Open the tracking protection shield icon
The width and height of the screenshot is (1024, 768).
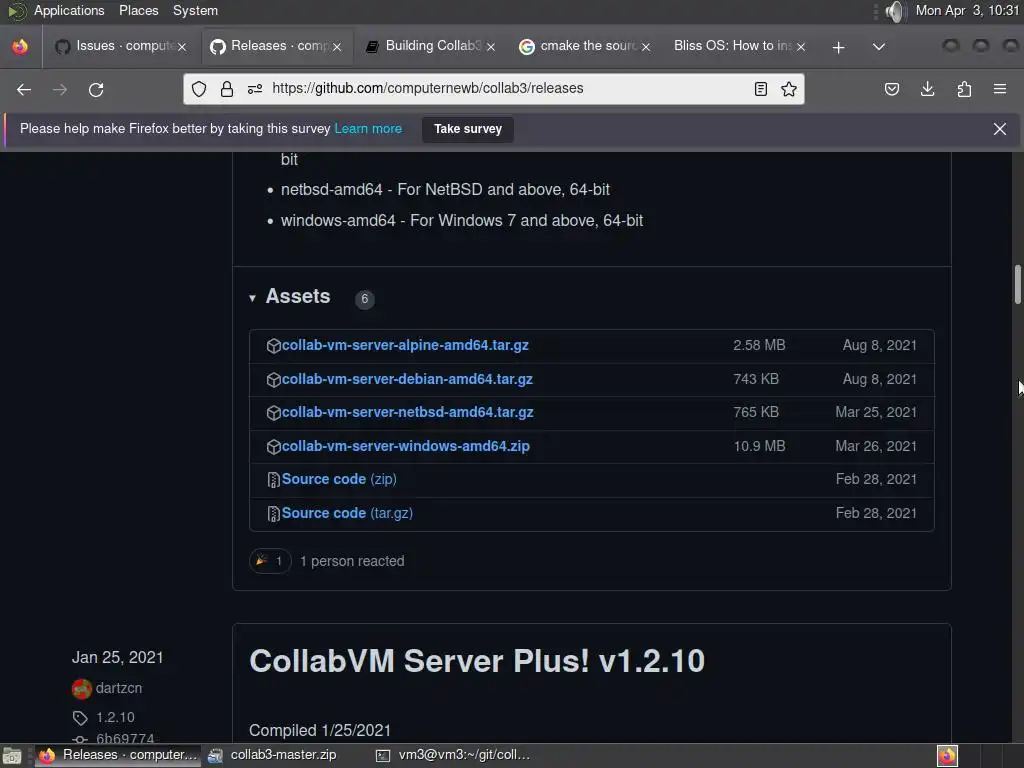(x=199, y=89)
